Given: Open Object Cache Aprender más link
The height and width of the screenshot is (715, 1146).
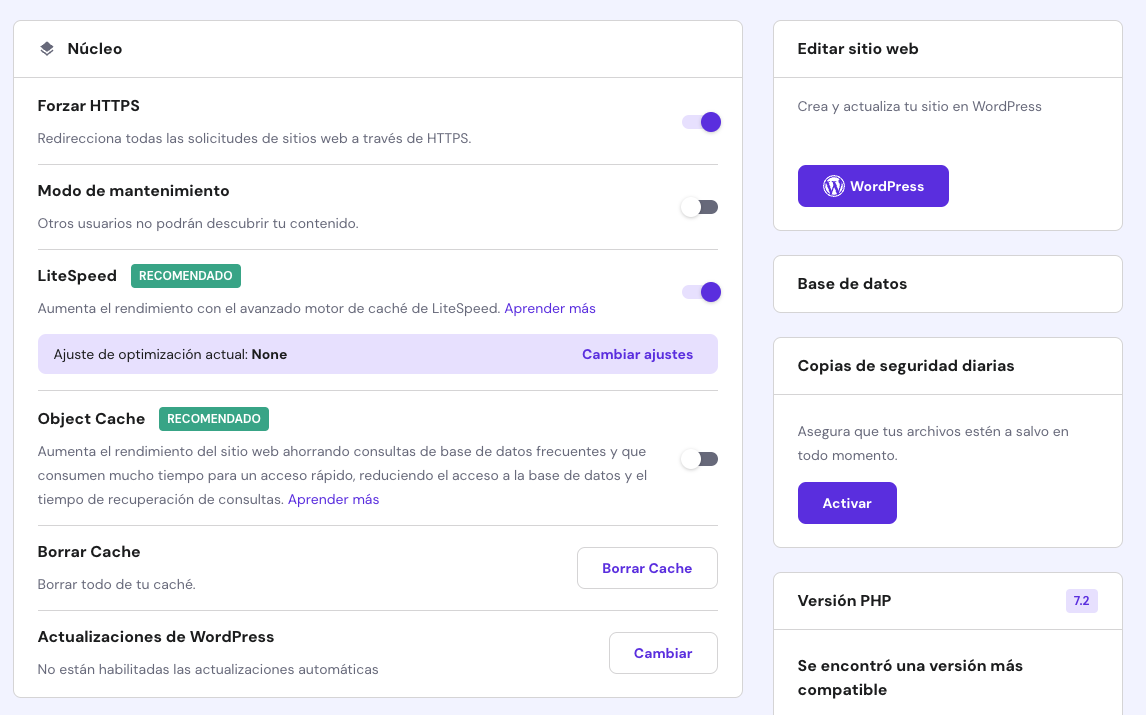Looking at the screenshot, I should click(333, 499).
